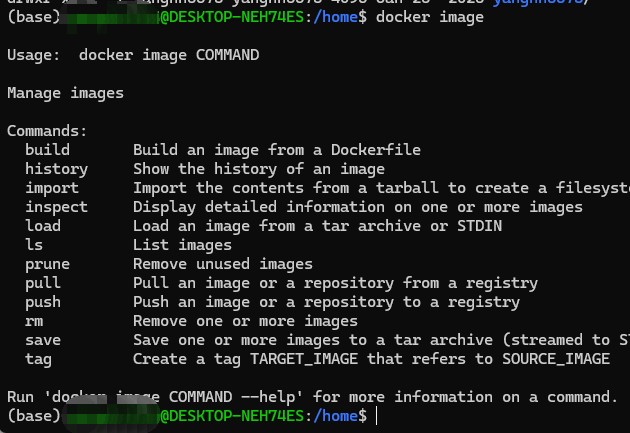The height and width of the screenshot is (433, 630).
Task: Click the '/home' path in the bottom prompt
Action: pyautogui.click(x=335, y=416)
